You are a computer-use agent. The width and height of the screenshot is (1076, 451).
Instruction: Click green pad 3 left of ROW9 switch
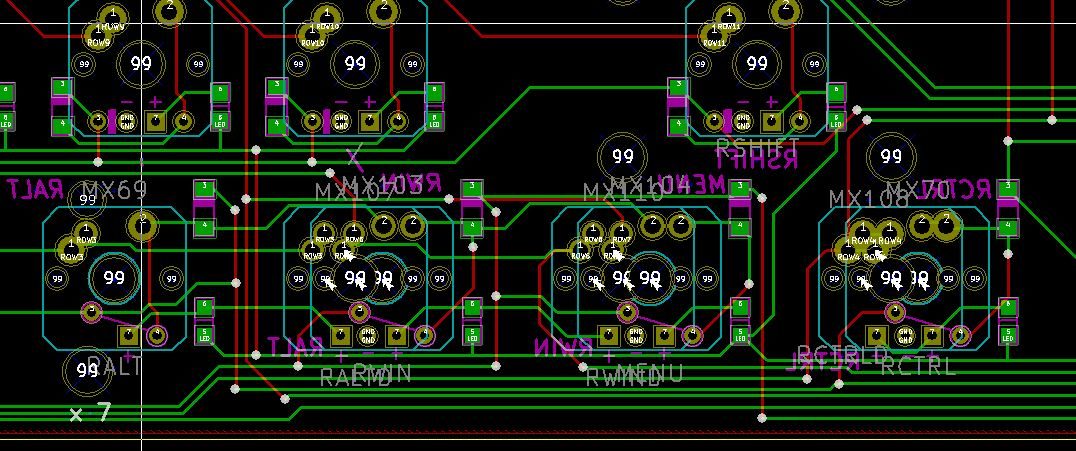62,87
